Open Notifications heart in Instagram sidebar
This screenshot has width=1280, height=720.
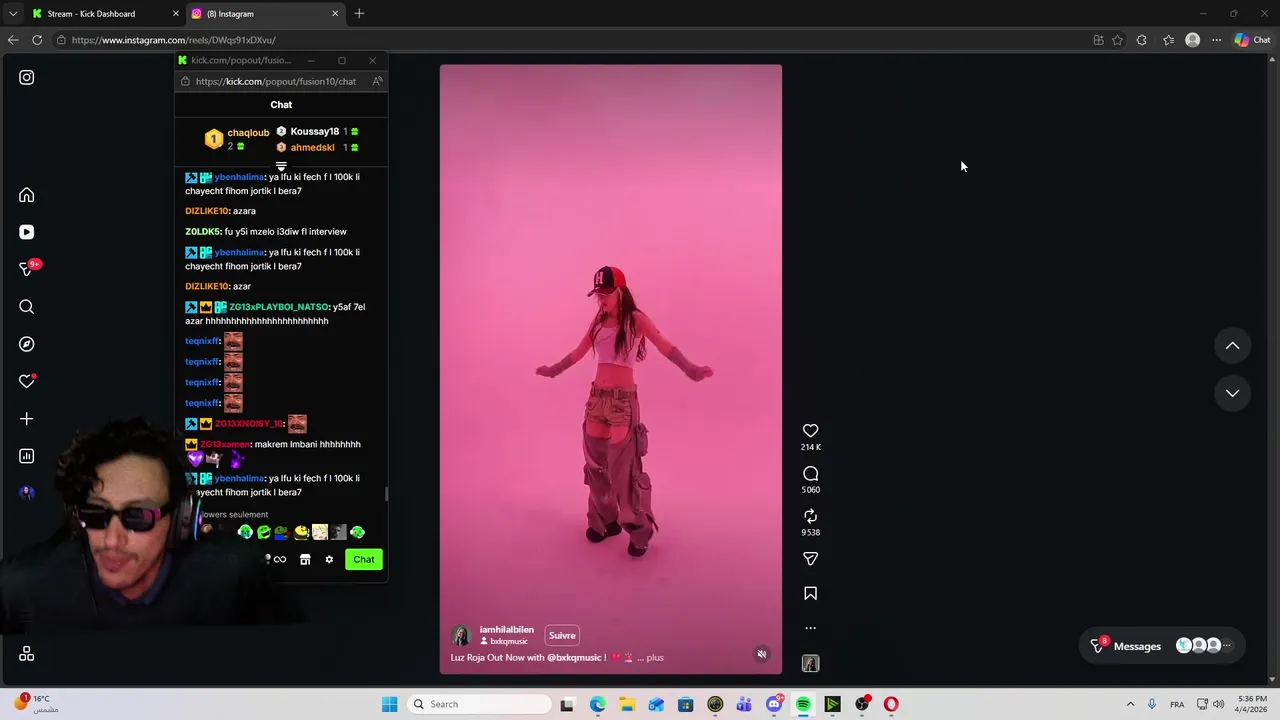[x=27, y=381]
